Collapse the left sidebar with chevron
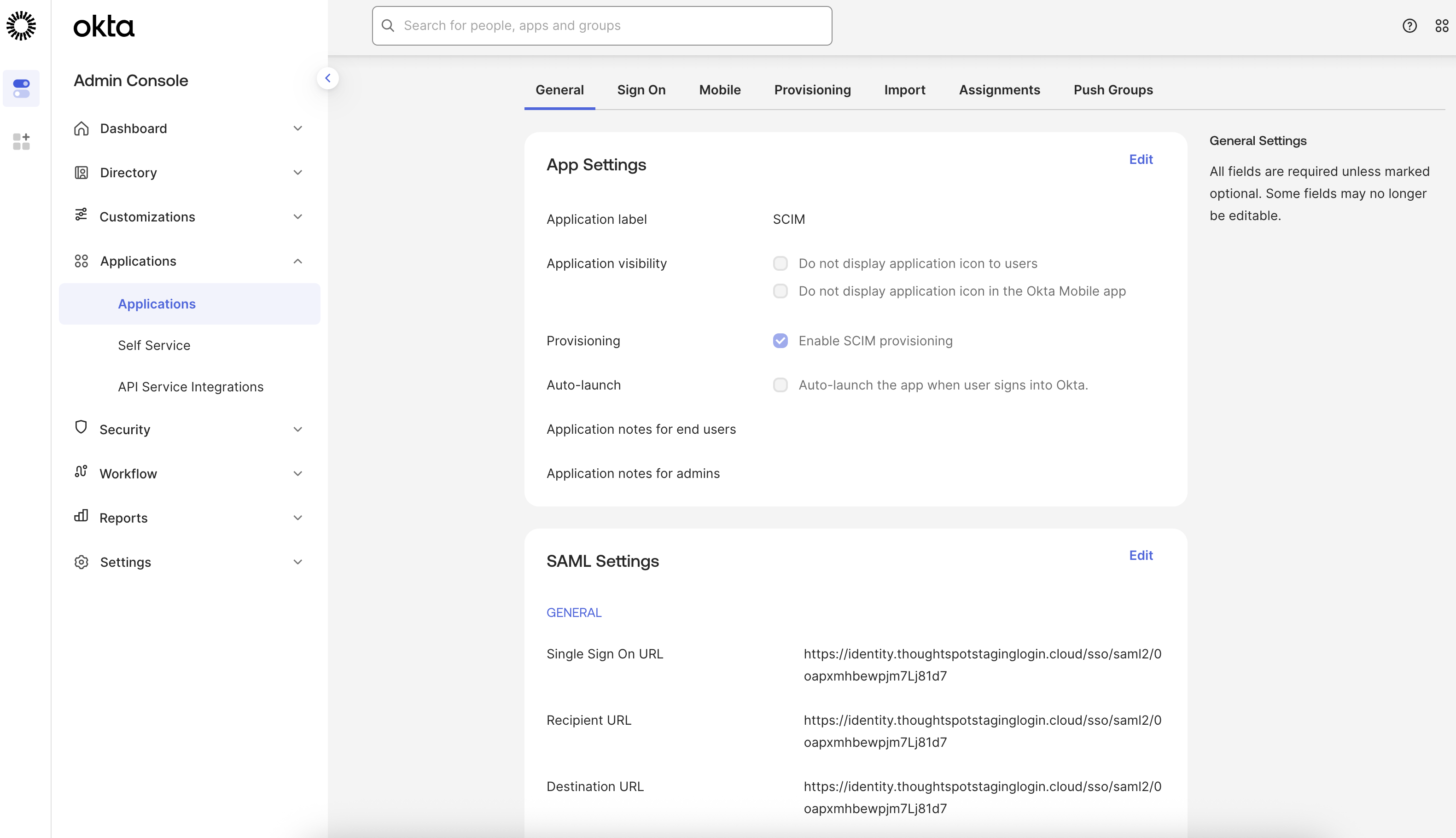 coord(328,78)
